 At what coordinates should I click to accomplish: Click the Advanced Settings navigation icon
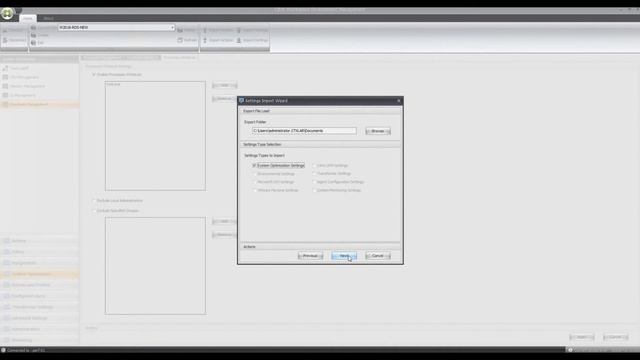(7, 318)
